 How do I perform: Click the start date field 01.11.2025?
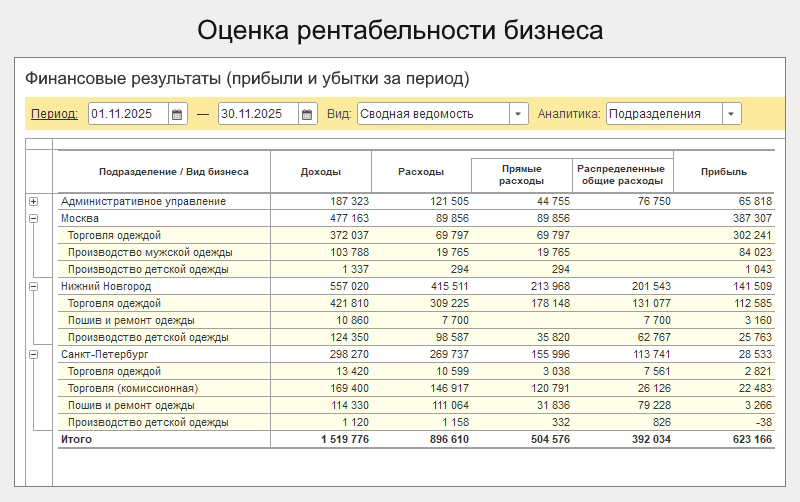pyautogui.click(x=128, y=114)
